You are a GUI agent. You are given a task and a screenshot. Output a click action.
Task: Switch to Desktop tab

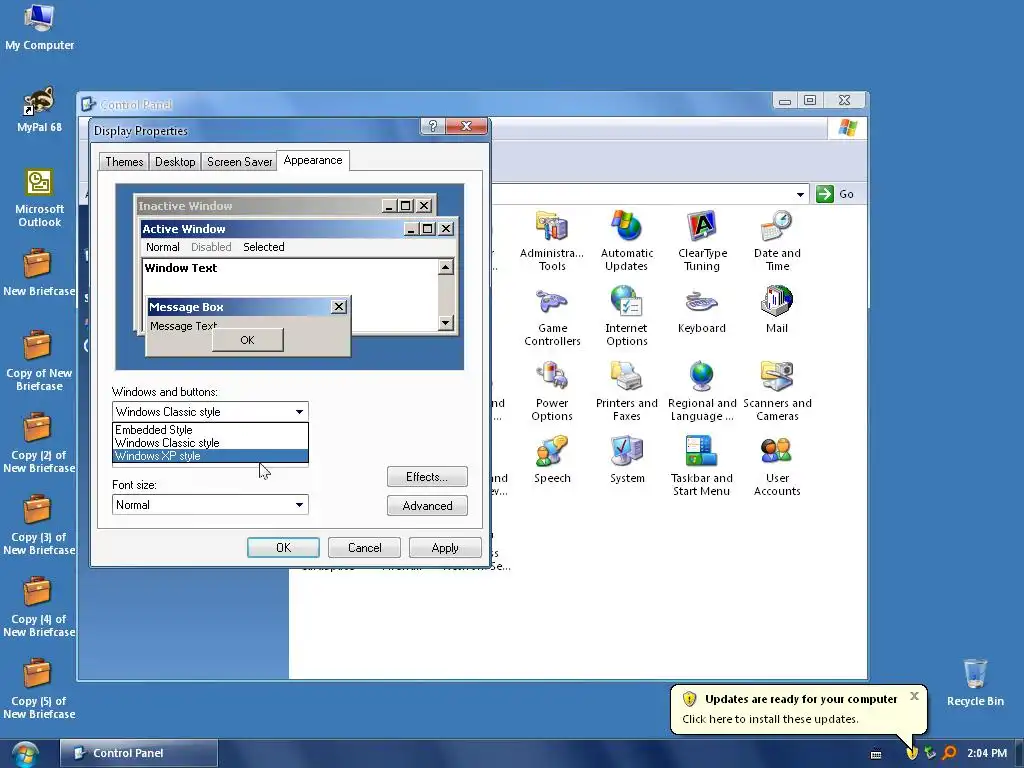point(175,161)
